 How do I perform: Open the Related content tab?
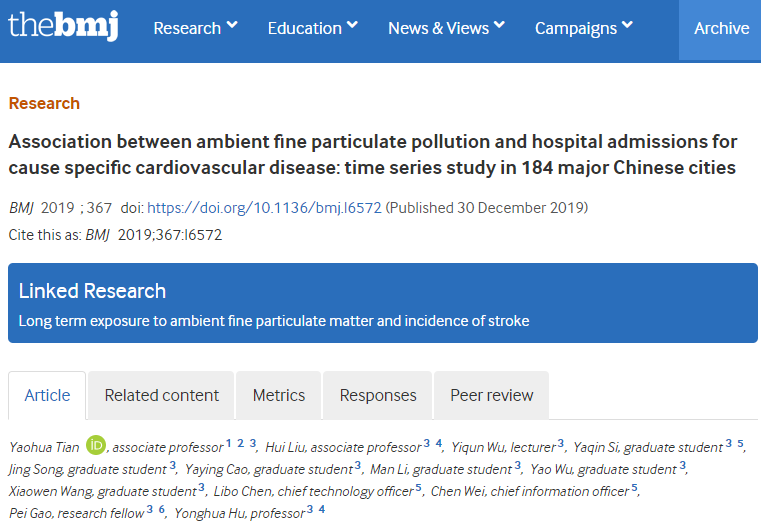point(162,395)
